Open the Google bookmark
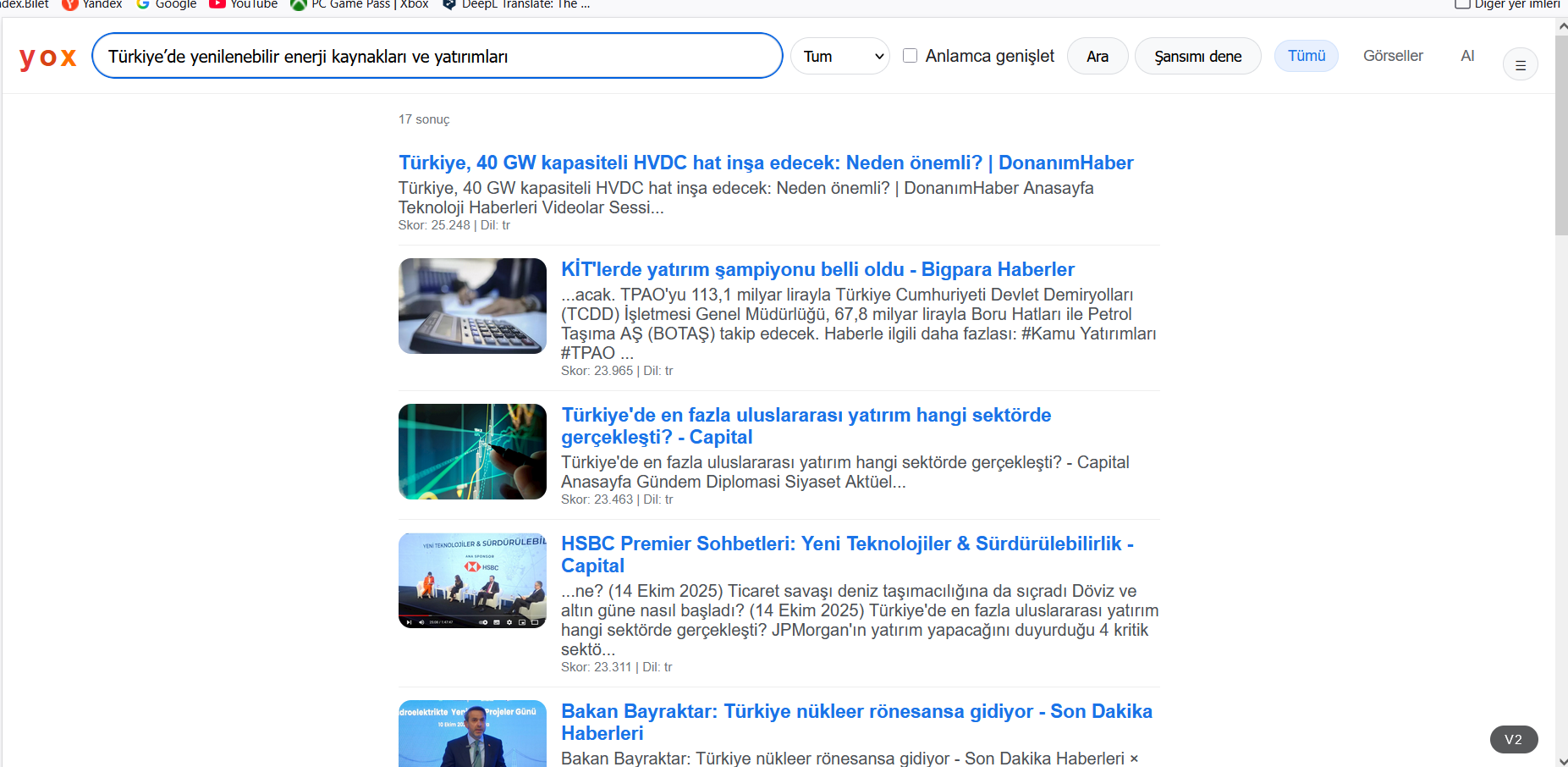 click(167, 4)
